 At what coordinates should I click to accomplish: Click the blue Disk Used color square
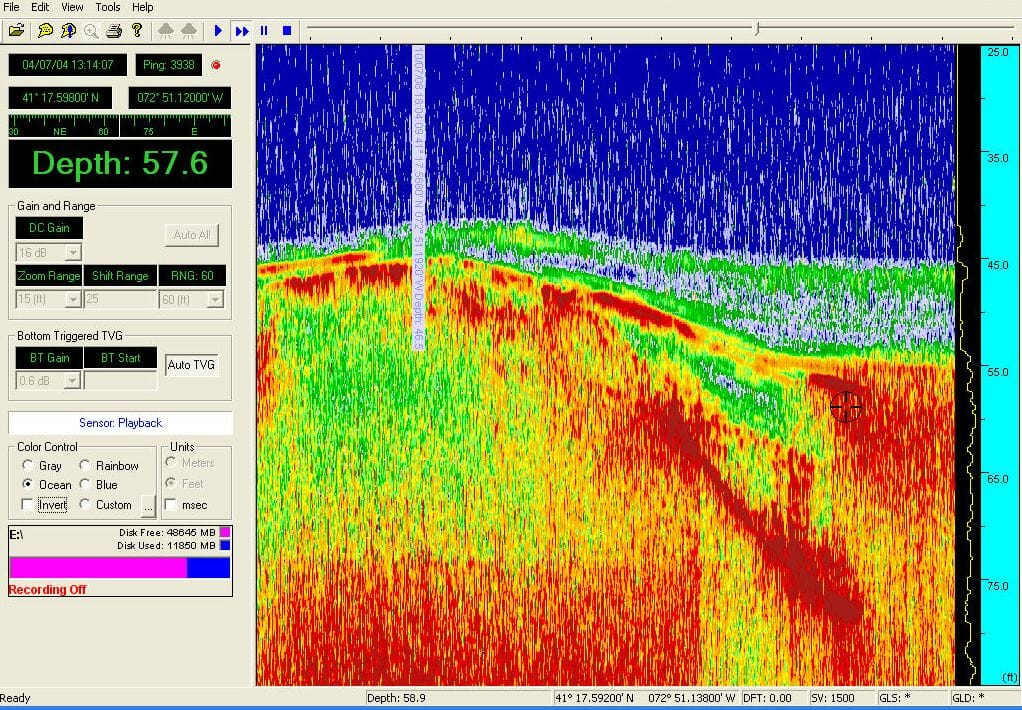coord(225,545)
